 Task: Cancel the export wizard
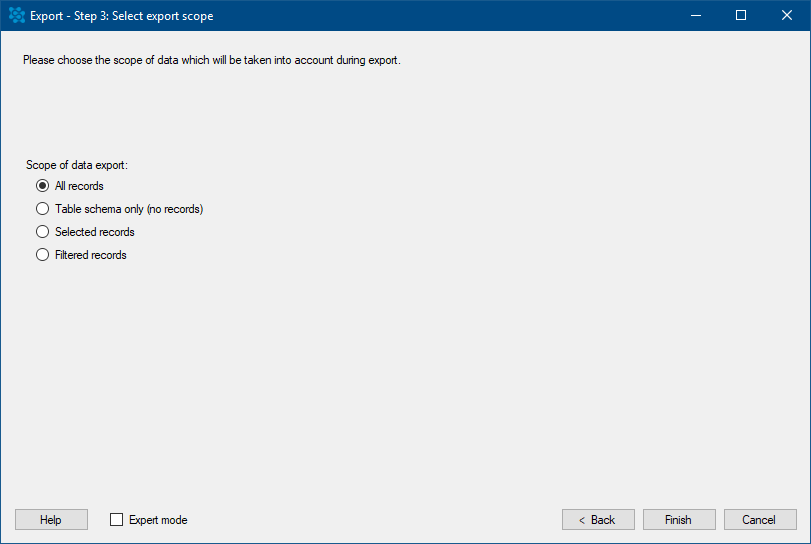pyautogui.click(x=760, y=520)
